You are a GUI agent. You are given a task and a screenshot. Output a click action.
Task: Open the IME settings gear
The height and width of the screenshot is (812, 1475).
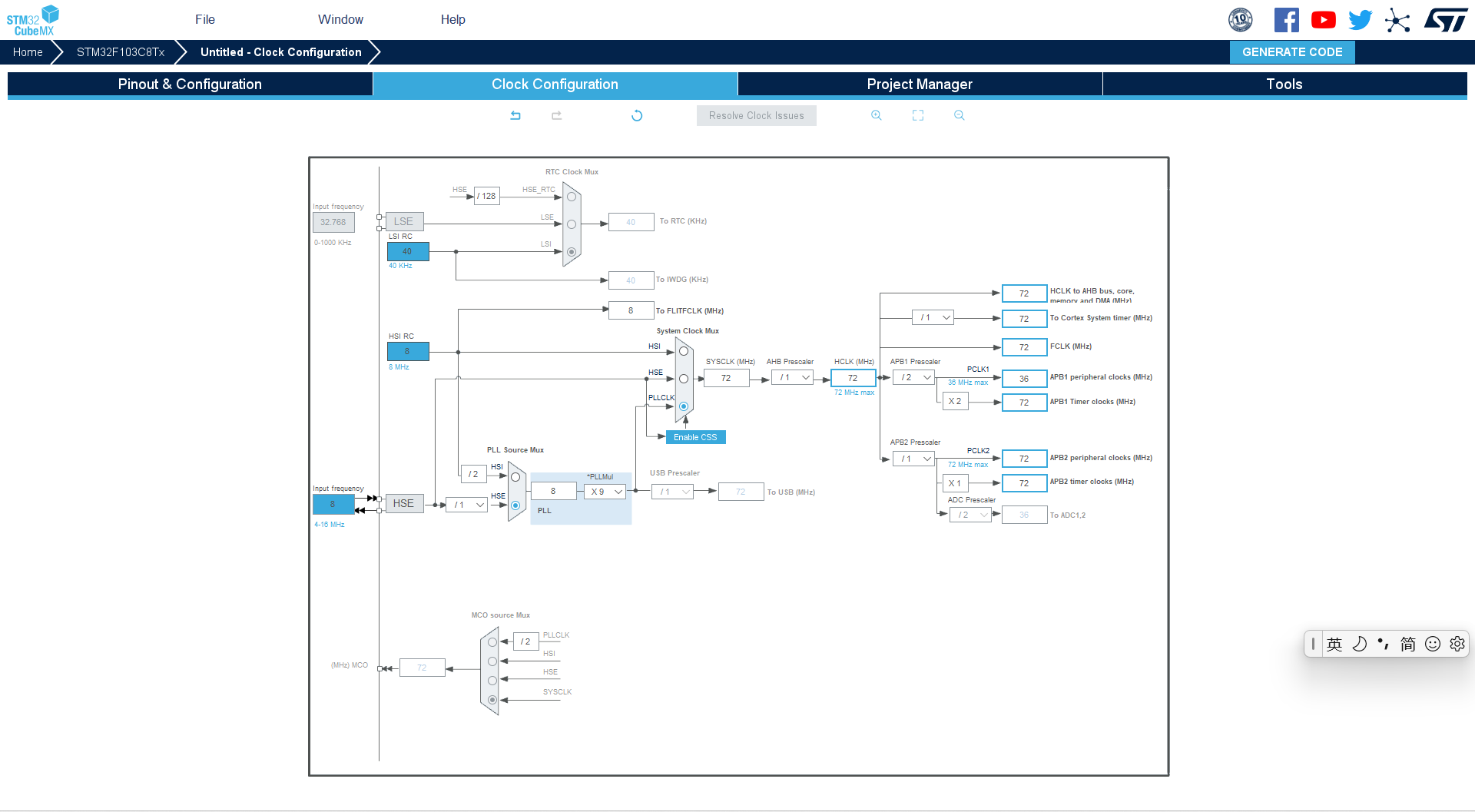[1457, 644]
